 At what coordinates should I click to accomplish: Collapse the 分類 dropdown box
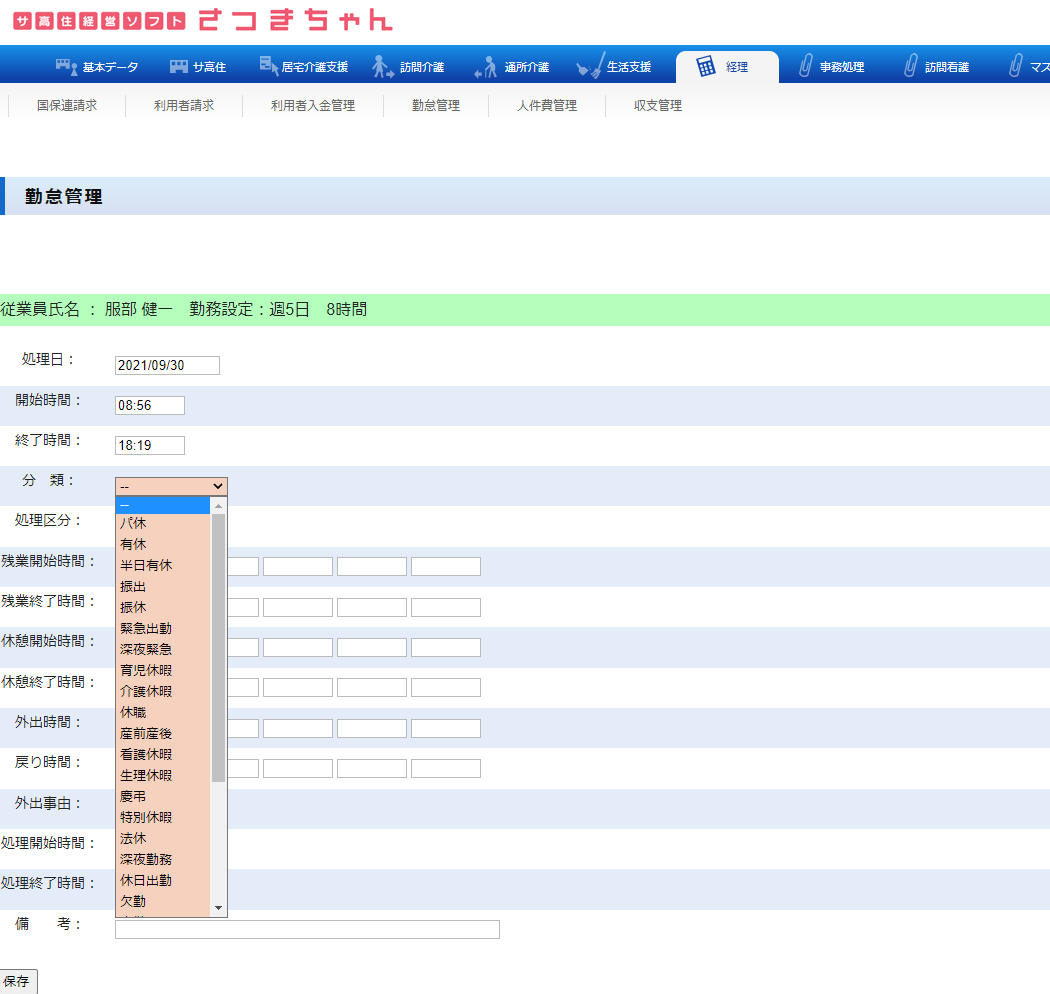171,487
